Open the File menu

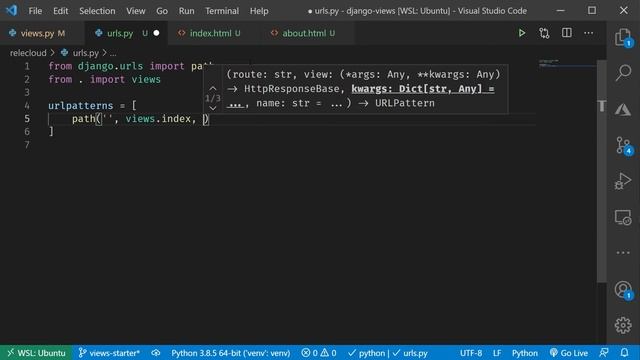point(35,11)
